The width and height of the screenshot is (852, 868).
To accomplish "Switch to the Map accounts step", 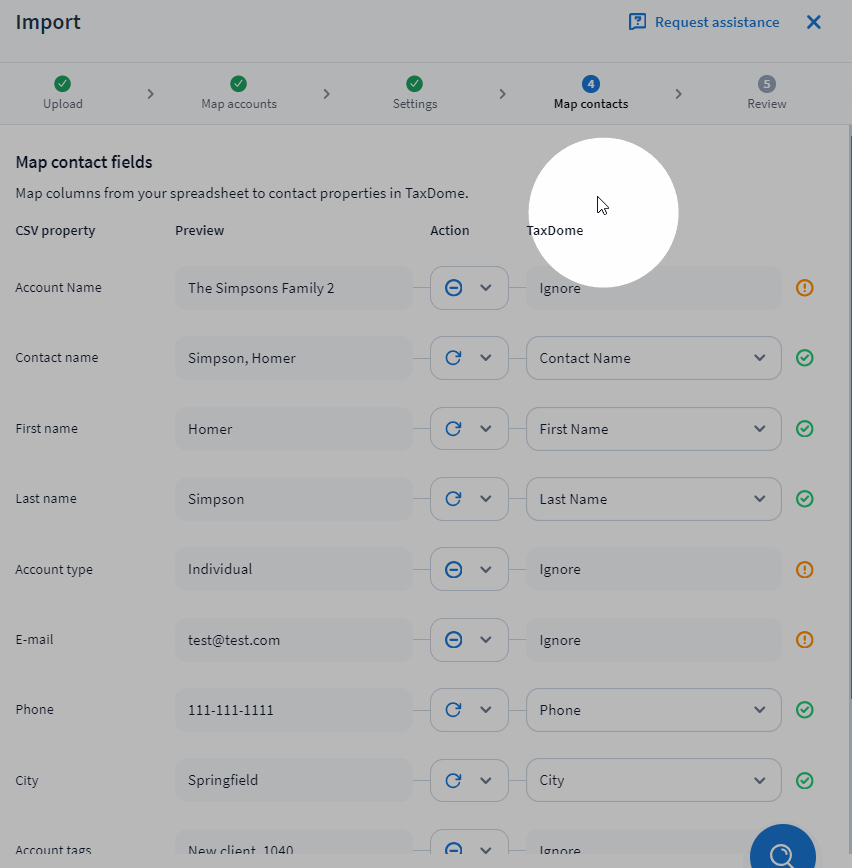I will coord(238,93).
